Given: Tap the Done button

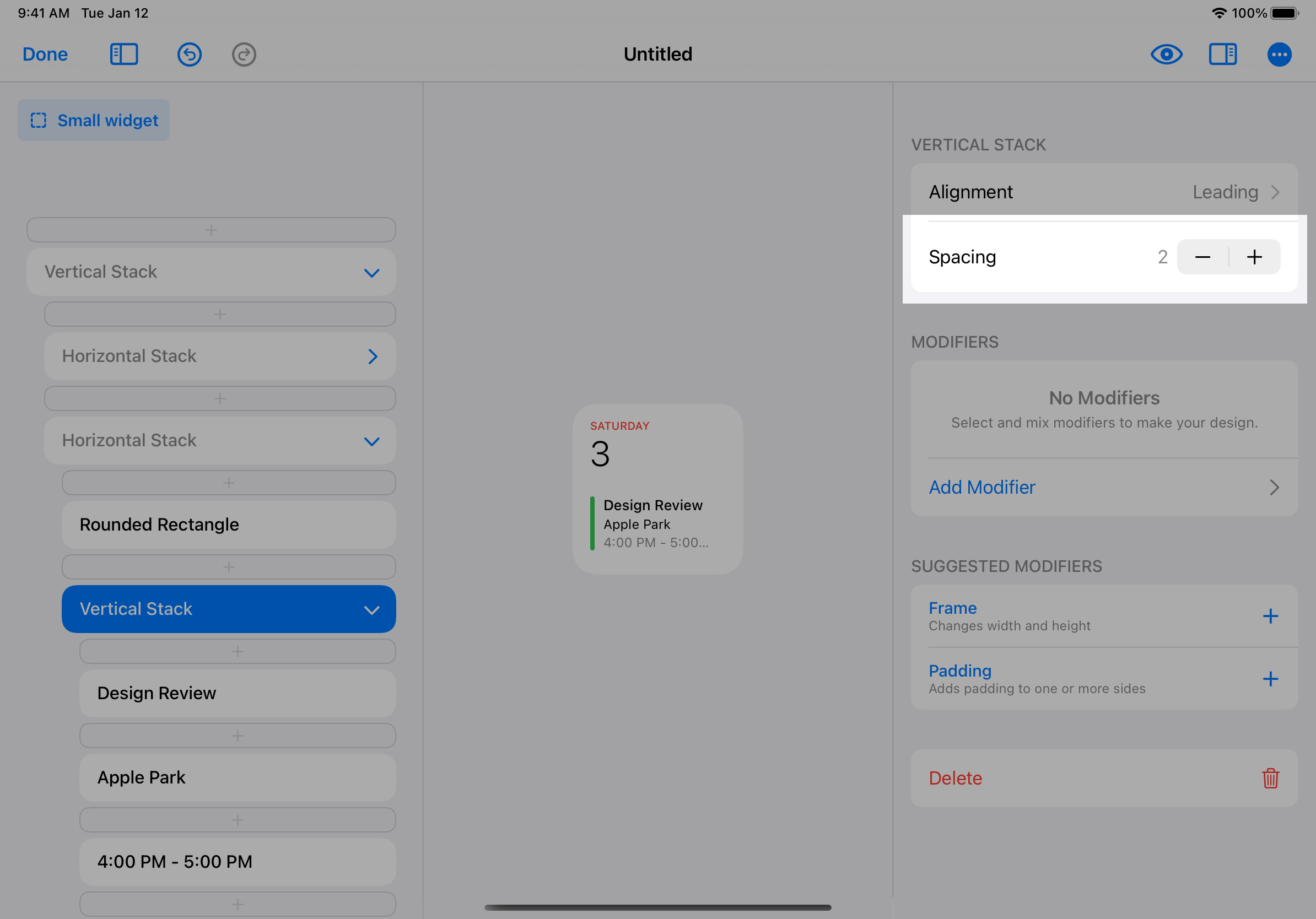Looking at the screenshot, I should [x=45, y=55].
